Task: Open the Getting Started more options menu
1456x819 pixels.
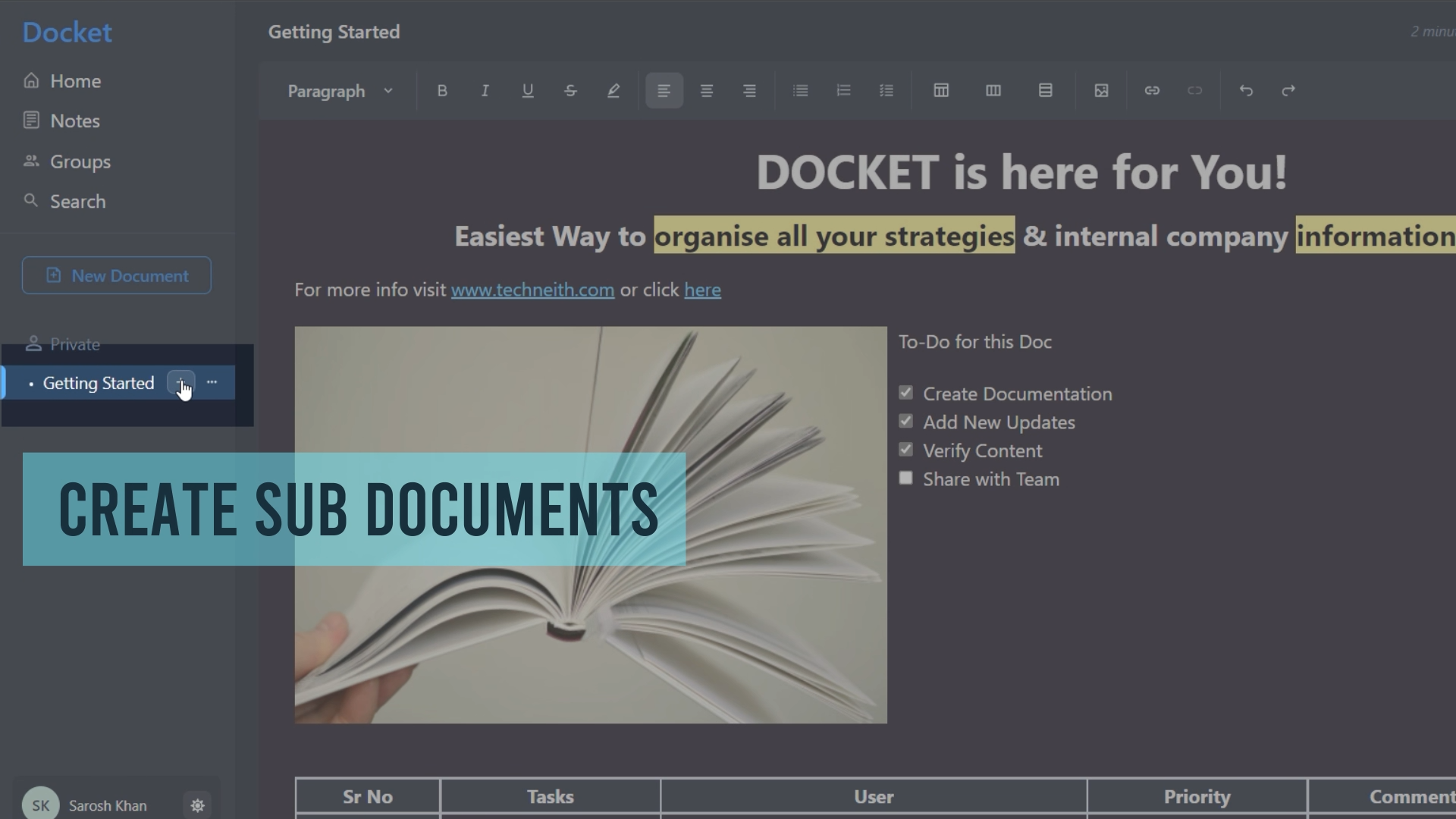Action: pyautogui.click(x=212, y=382)
